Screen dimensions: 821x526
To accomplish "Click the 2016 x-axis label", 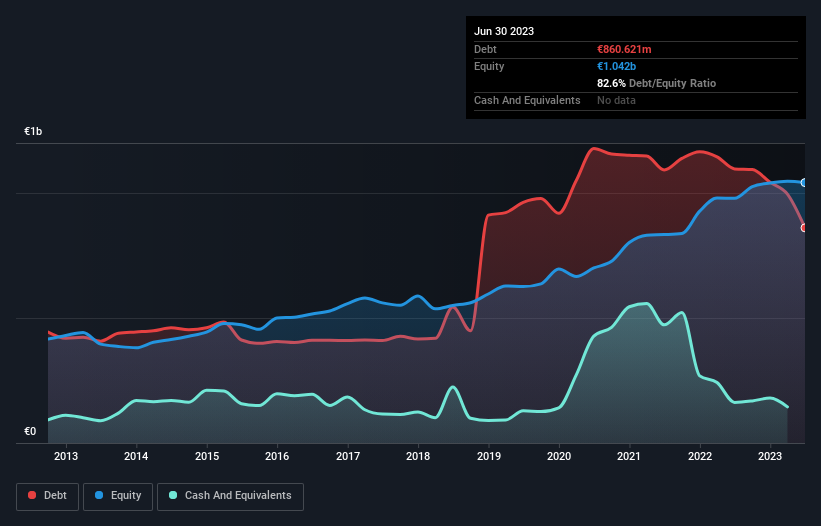I will click(277, 456).
